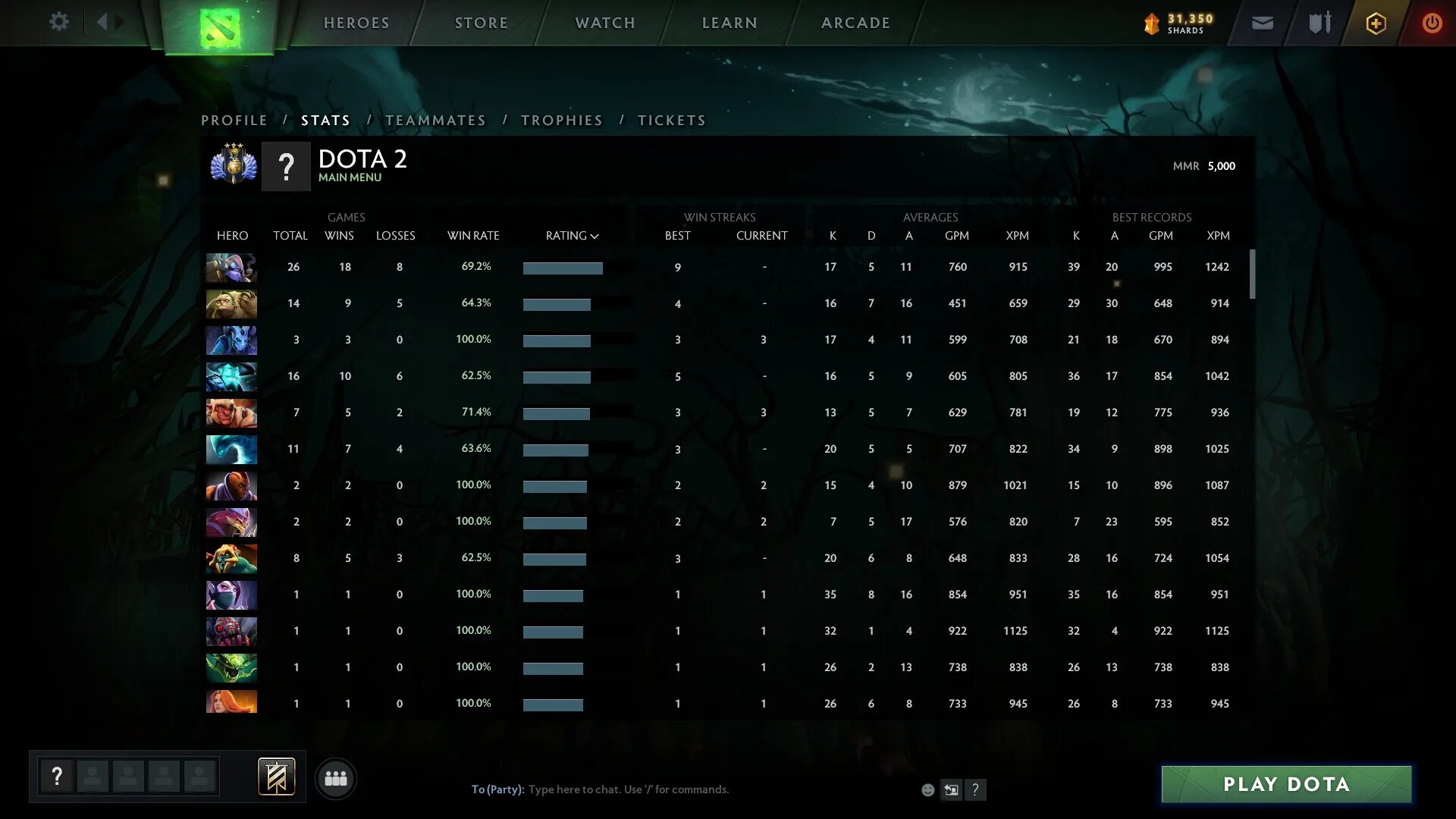
Task: Sort by best records XPM column header
Action: click(x=1219, y=236)
